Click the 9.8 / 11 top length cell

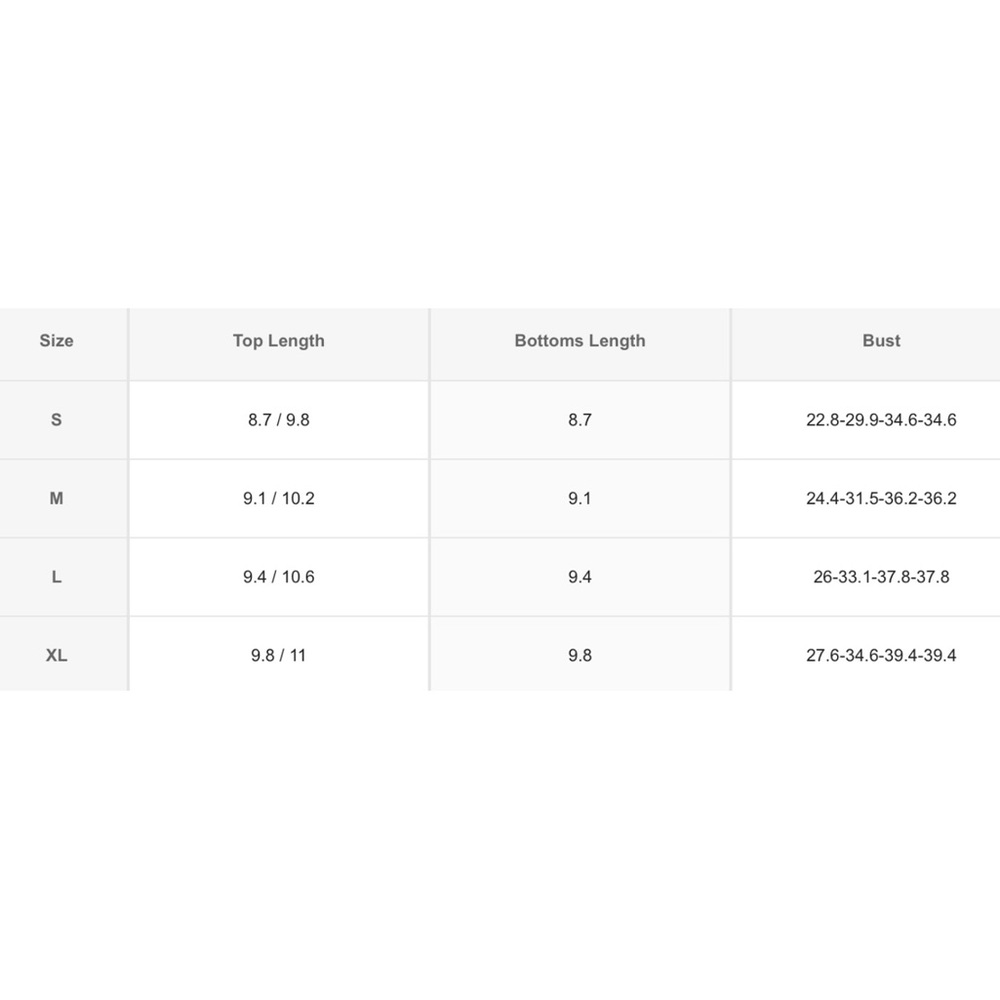pos(279,656)
